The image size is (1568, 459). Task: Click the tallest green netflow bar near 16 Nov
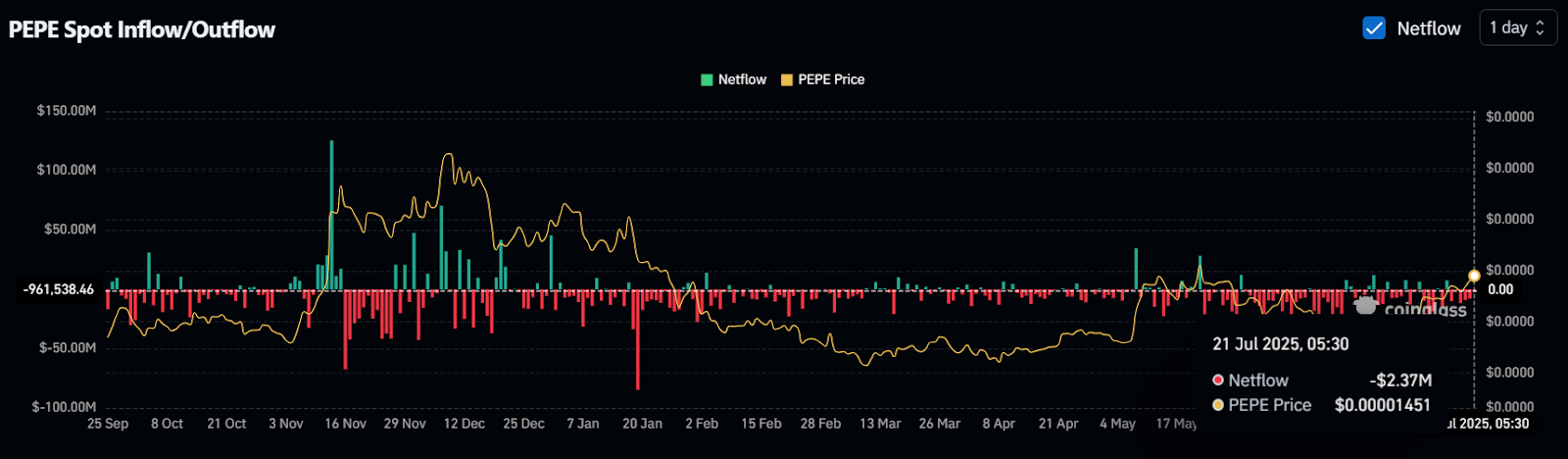(331, 215)
